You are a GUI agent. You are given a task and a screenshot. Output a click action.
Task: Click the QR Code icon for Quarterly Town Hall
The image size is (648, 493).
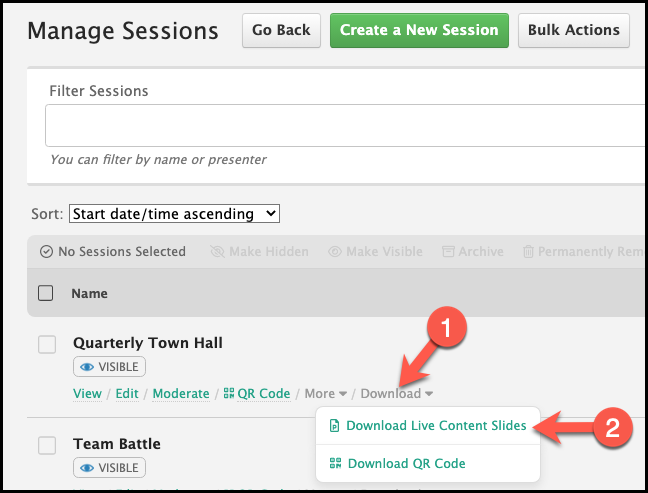pyautogui.click(x=229, y=393)
